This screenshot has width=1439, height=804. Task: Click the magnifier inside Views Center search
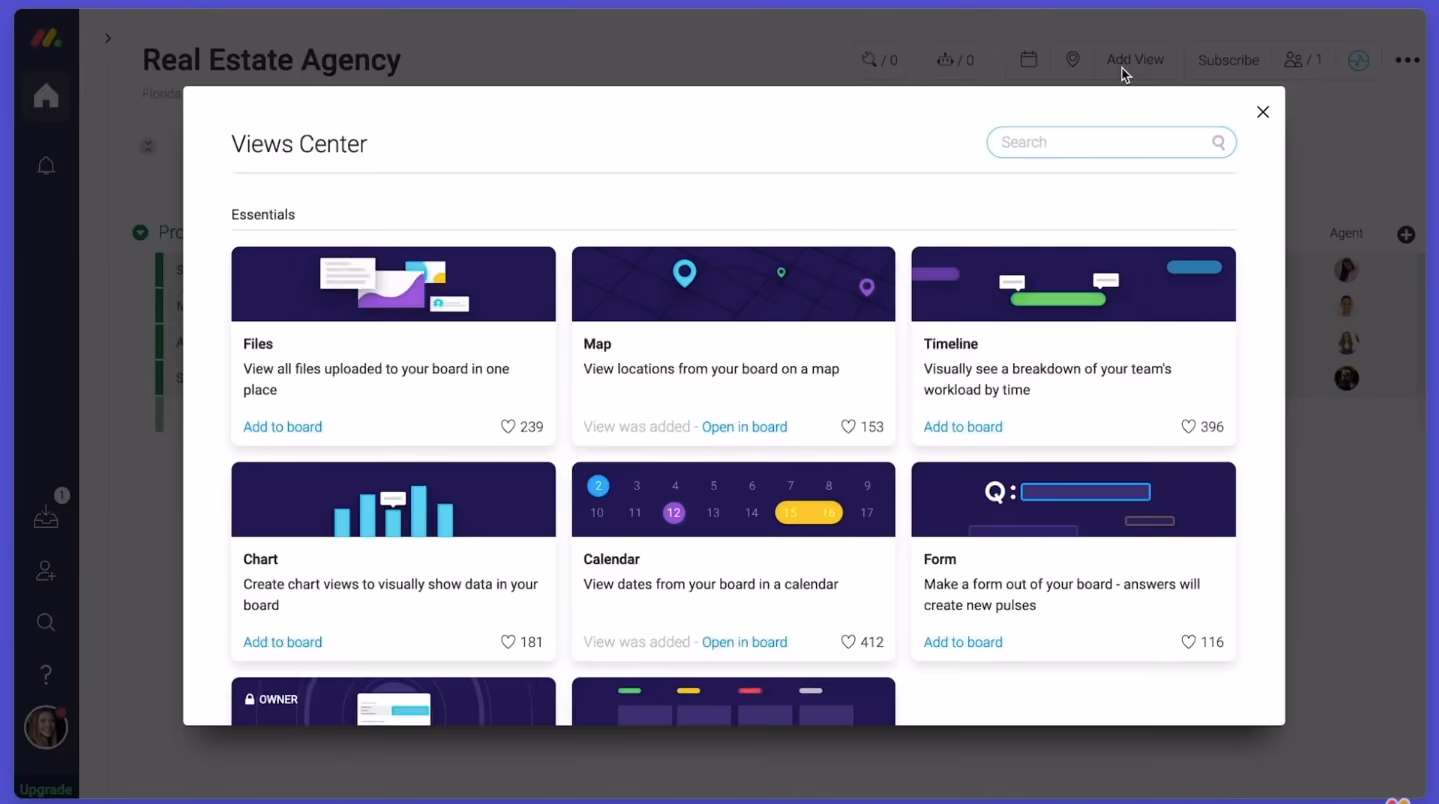click(x=1219, y=142)
